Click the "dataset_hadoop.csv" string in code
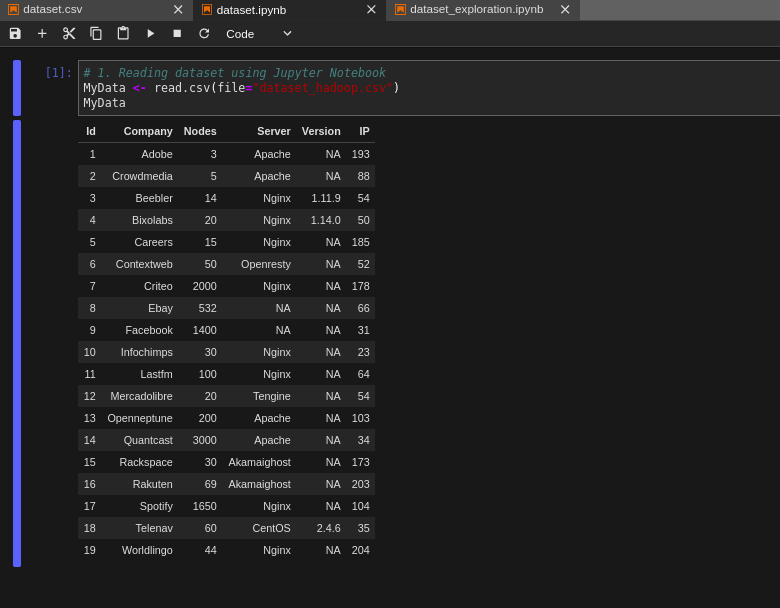The height and width of the screenshot is (608, 780). pos(323,88)
